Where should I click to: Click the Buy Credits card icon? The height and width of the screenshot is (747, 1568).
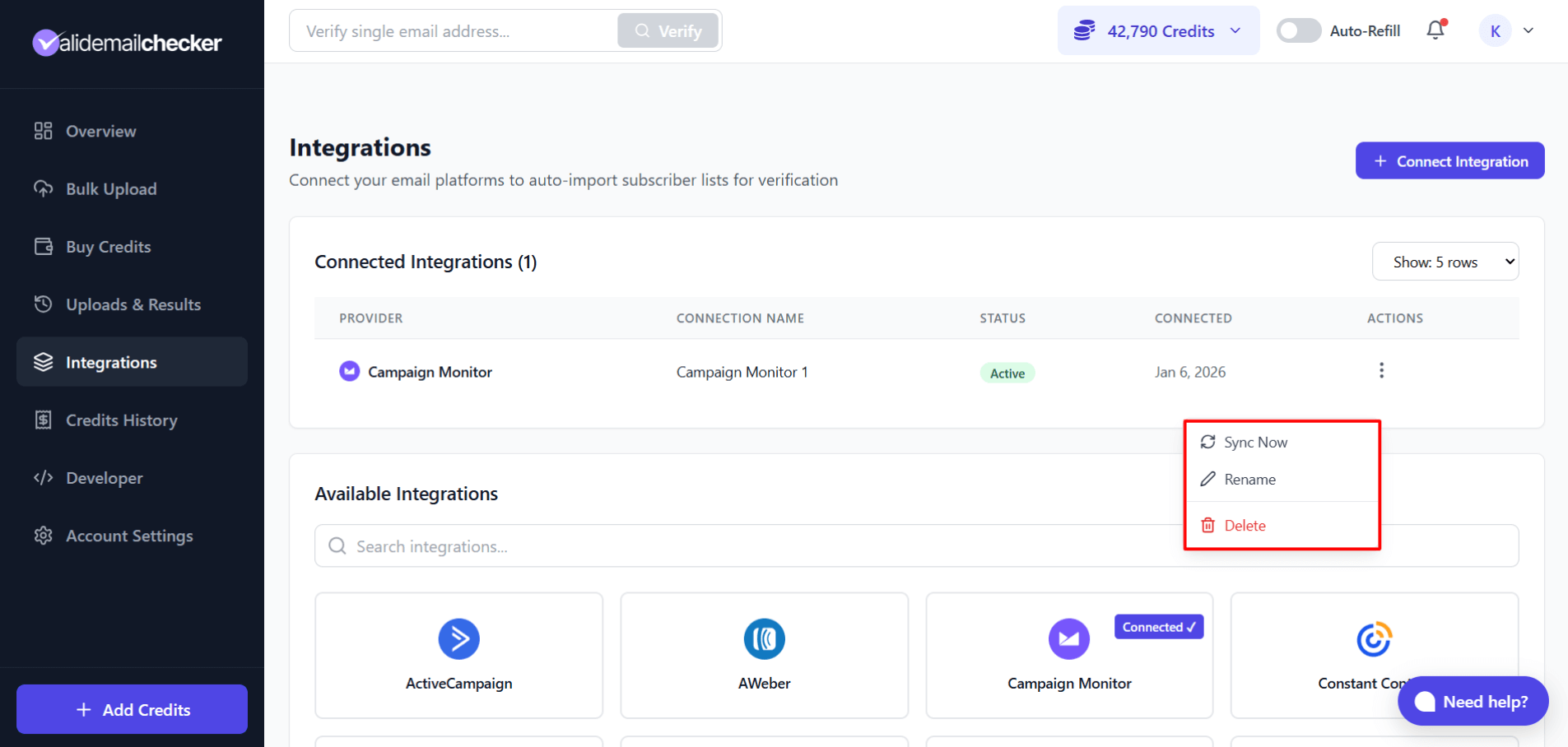coord(44,246)
